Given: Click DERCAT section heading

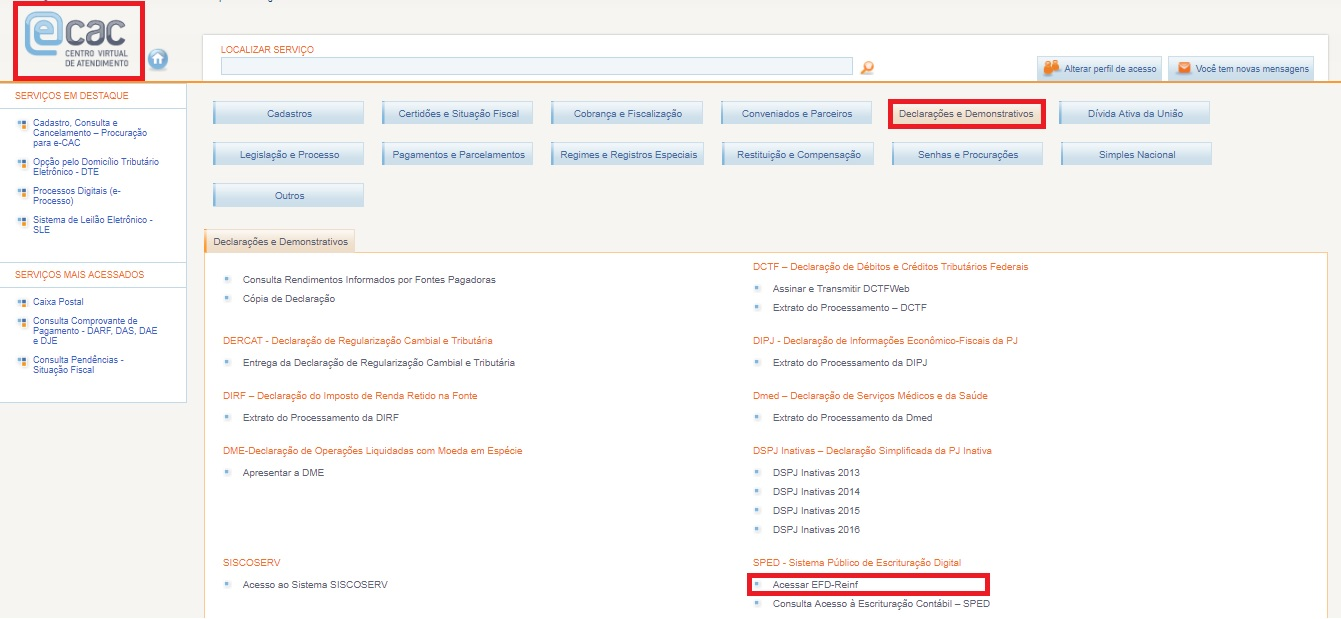Looking at the screenshot, I should pos(357,341).
